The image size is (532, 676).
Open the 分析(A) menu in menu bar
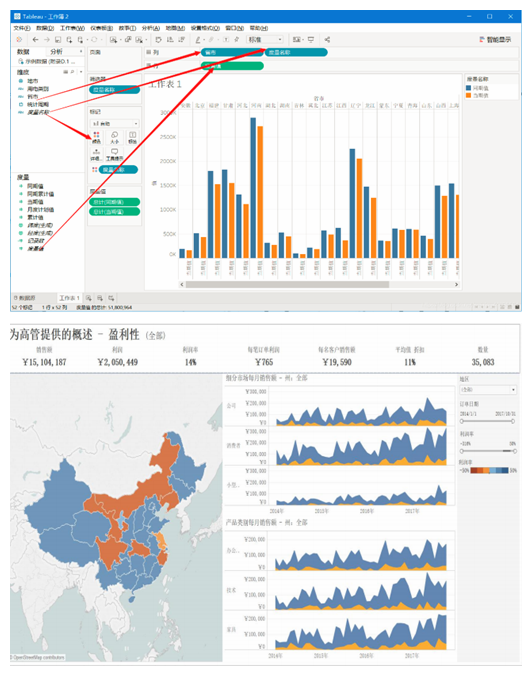[150, 28]
